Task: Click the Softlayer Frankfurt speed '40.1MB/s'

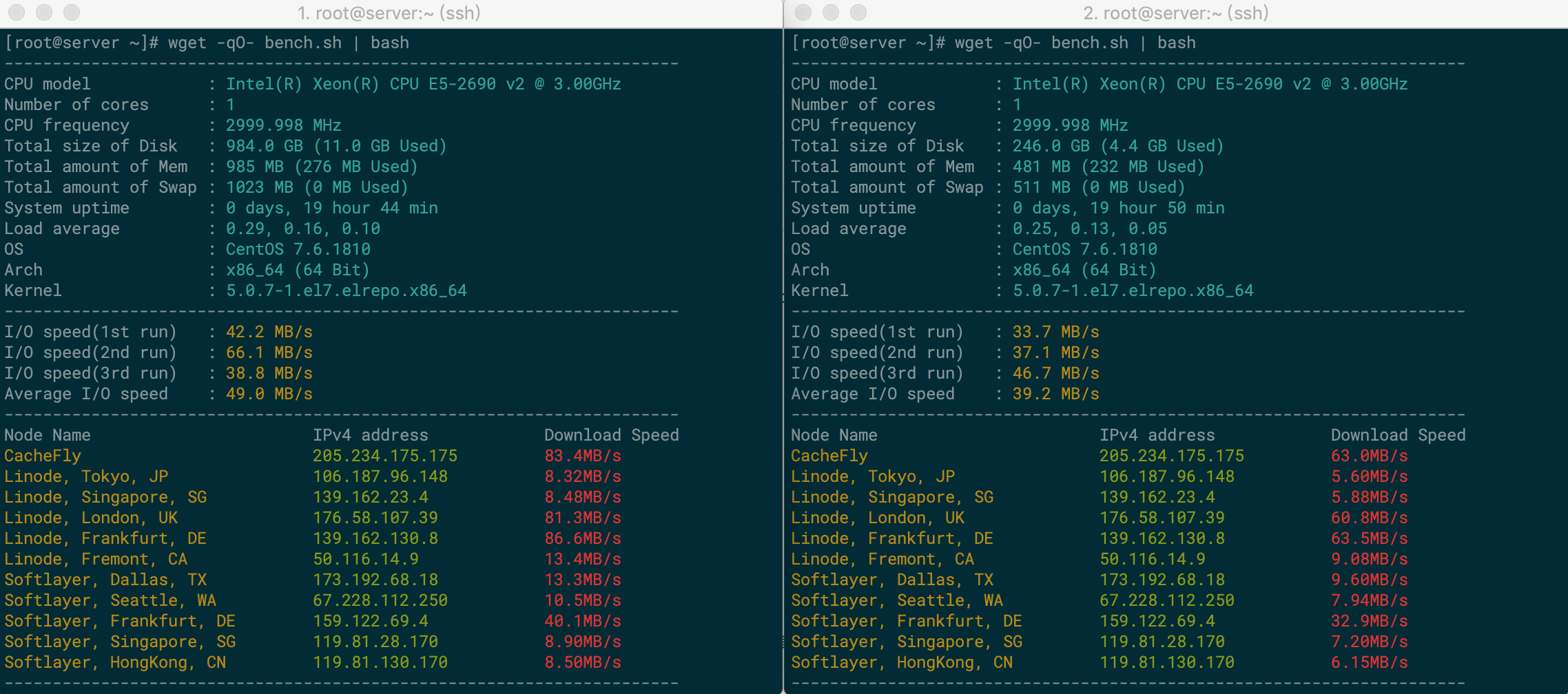Action: click(583, 621)
